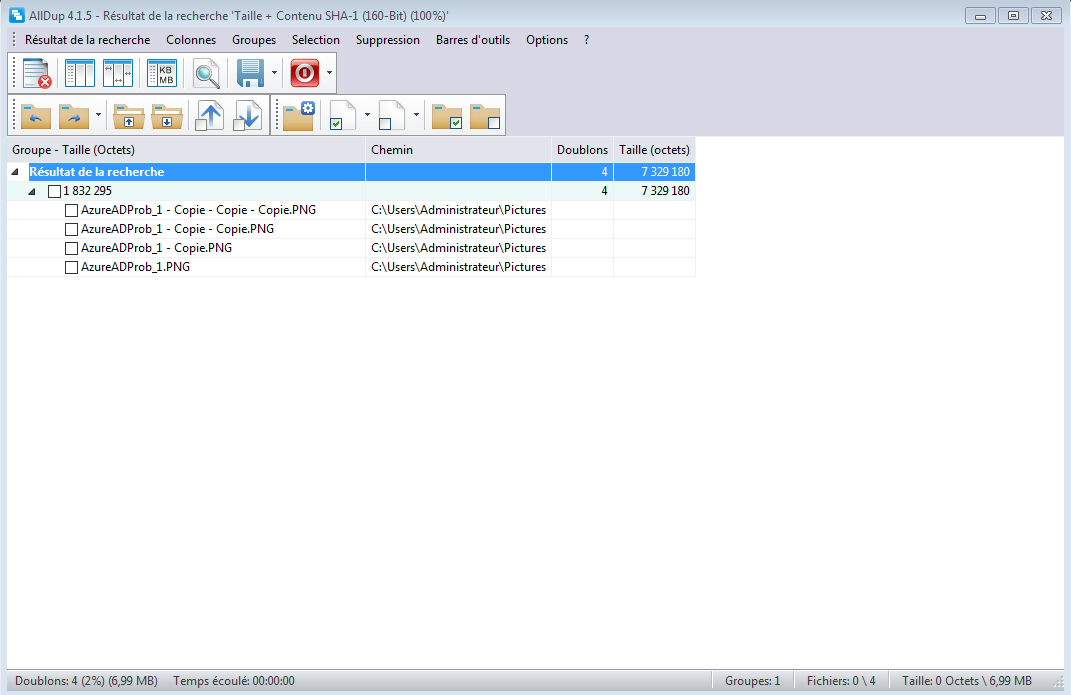
Task: Collapse the 1 832 295 group node
Action: 32,191
